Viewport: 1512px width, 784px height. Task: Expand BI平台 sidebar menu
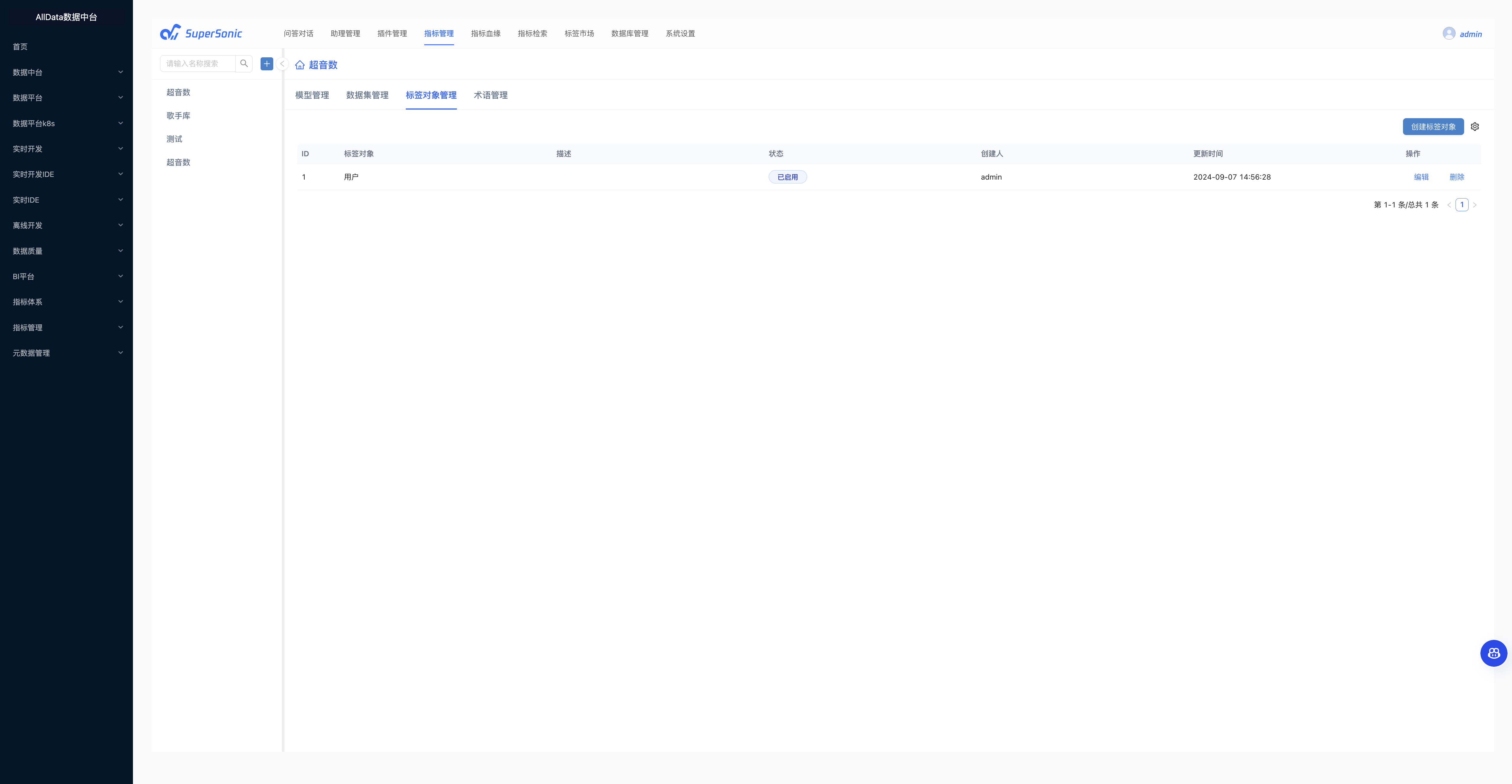66,276
